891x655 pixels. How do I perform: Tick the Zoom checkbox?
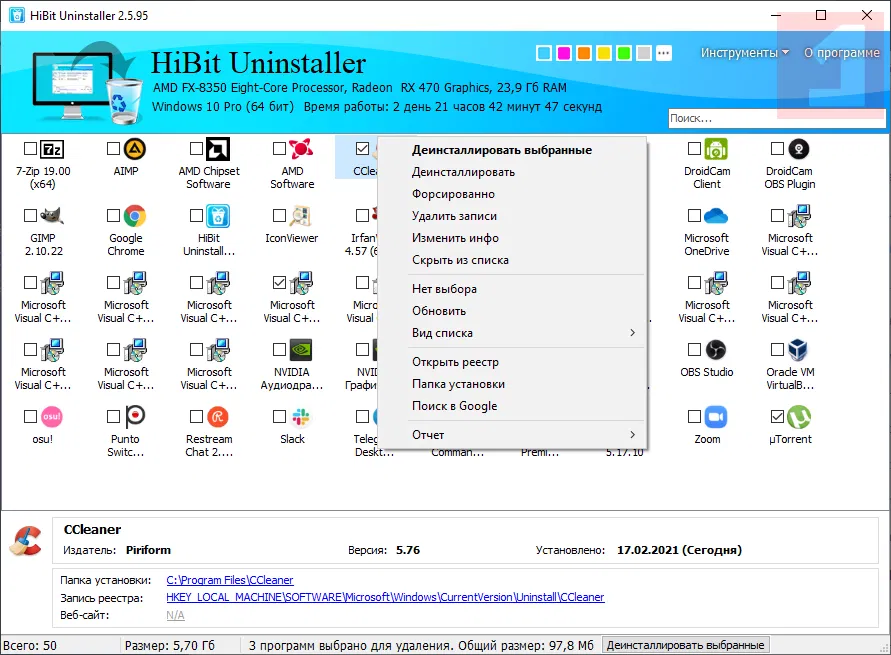tap(694, 417)
